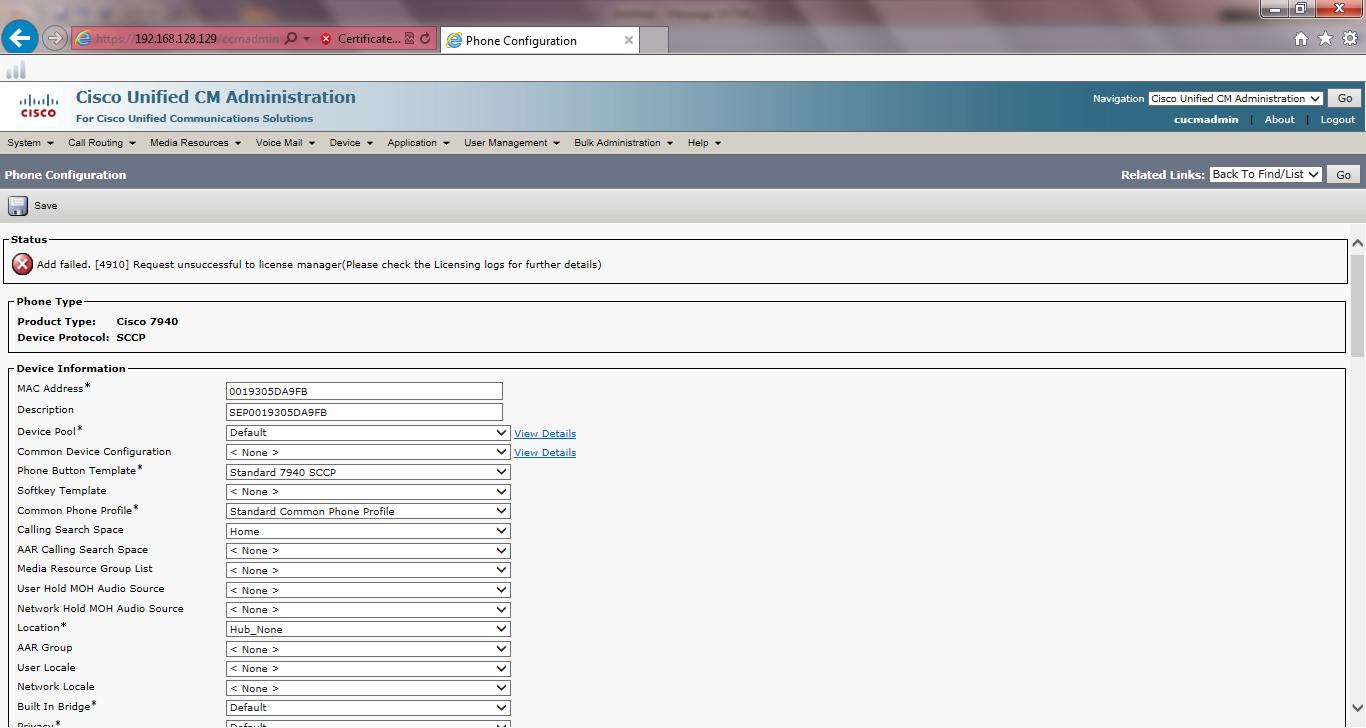This screenshot has width=1366, height=728.
Task: Open the Call Routing menu
Action: (101, 143)
